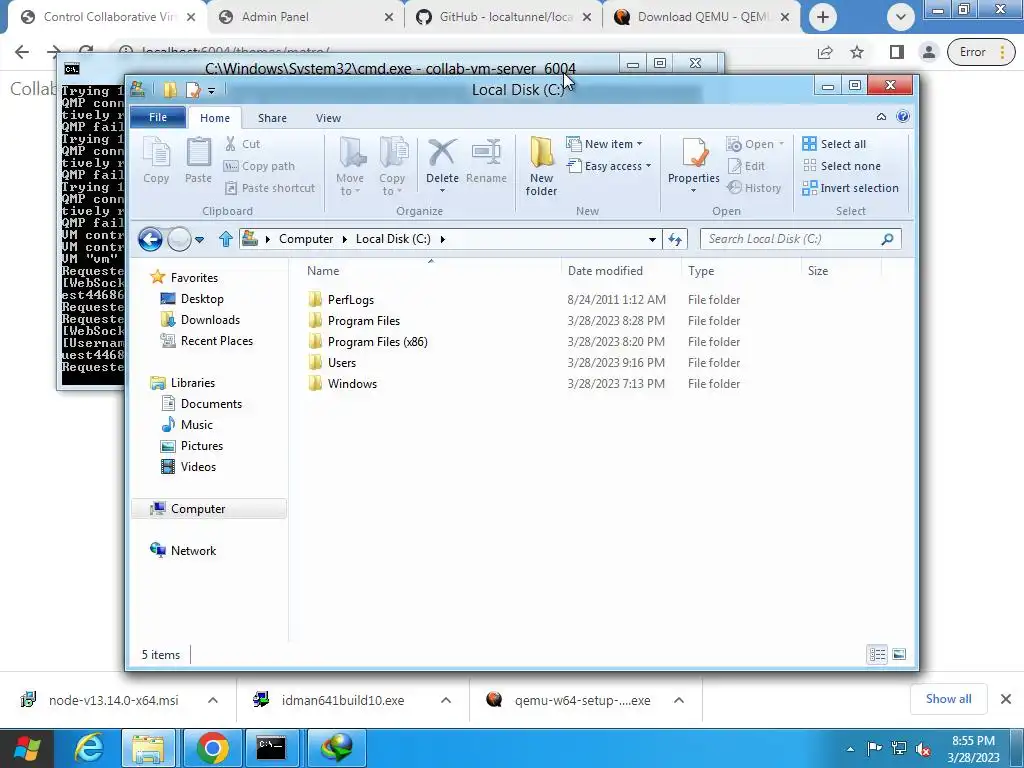The image size is (1024, 768).
Task: Click the Properties icon
Action: [x=694, y=154]
